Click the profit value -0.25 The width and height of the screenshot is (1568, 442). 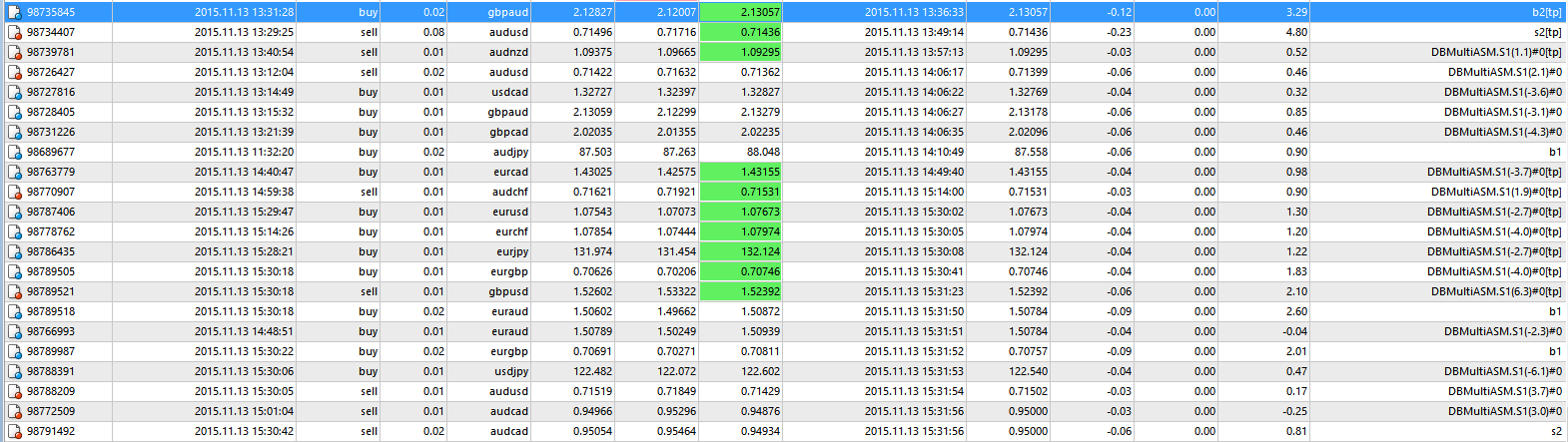tap(1295, 411)
